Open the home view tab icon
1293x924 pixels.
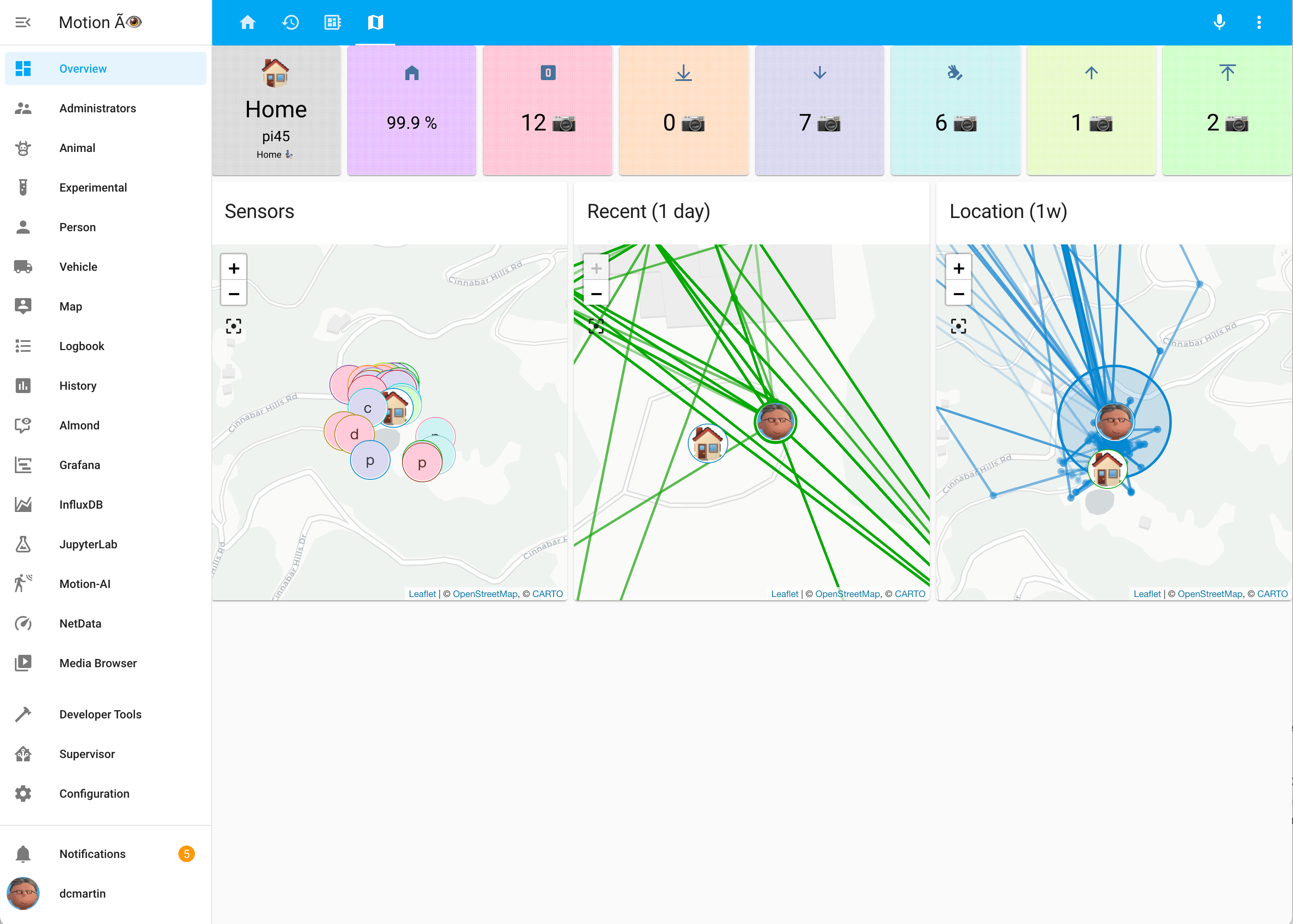tap(247, 22)
